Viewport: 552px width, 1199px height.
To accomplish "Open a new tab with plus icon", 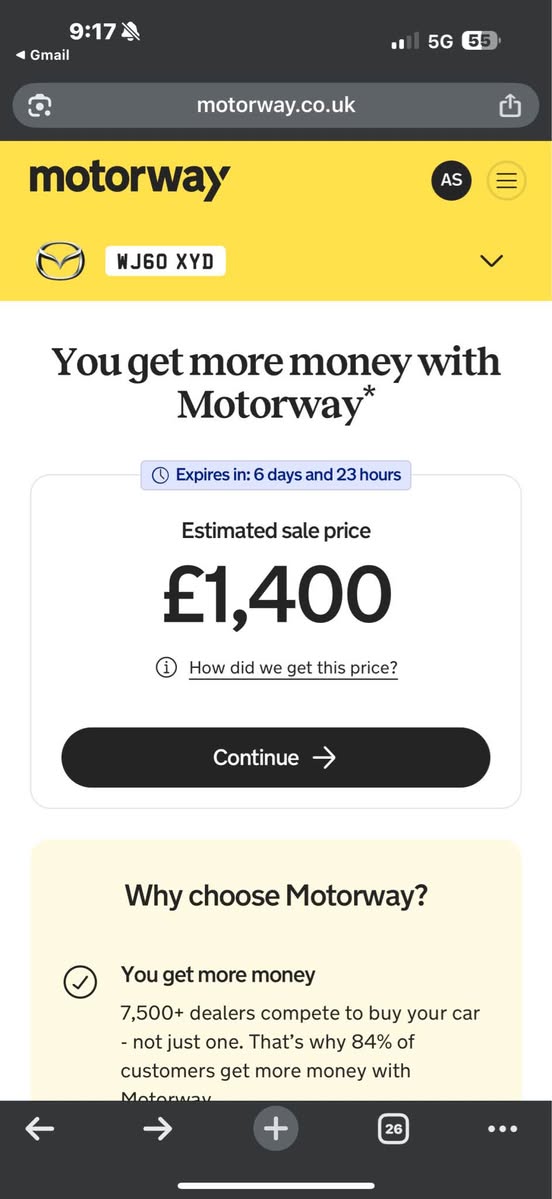I will click(x=276, y=1128).
